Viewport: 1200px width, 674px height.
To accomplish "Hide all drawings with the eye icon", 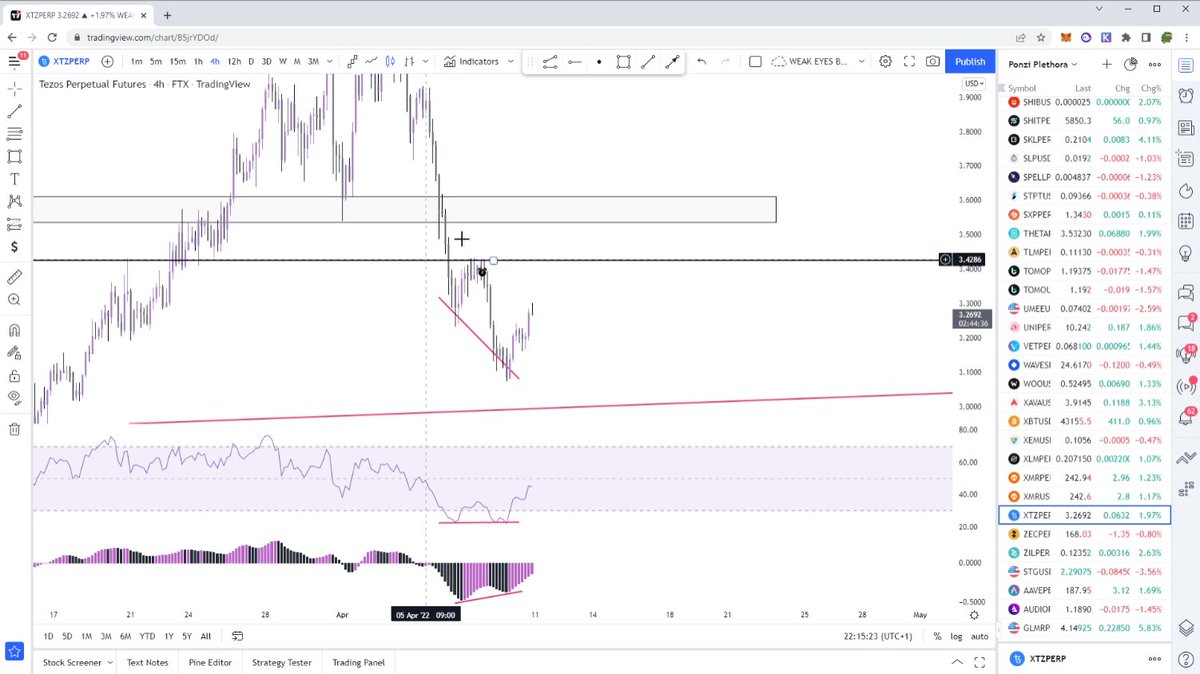I will coord(14,398).
